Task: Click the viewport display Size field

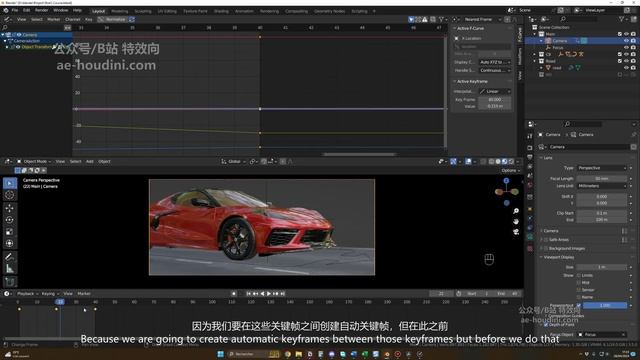Action: (x=602, y=267)
